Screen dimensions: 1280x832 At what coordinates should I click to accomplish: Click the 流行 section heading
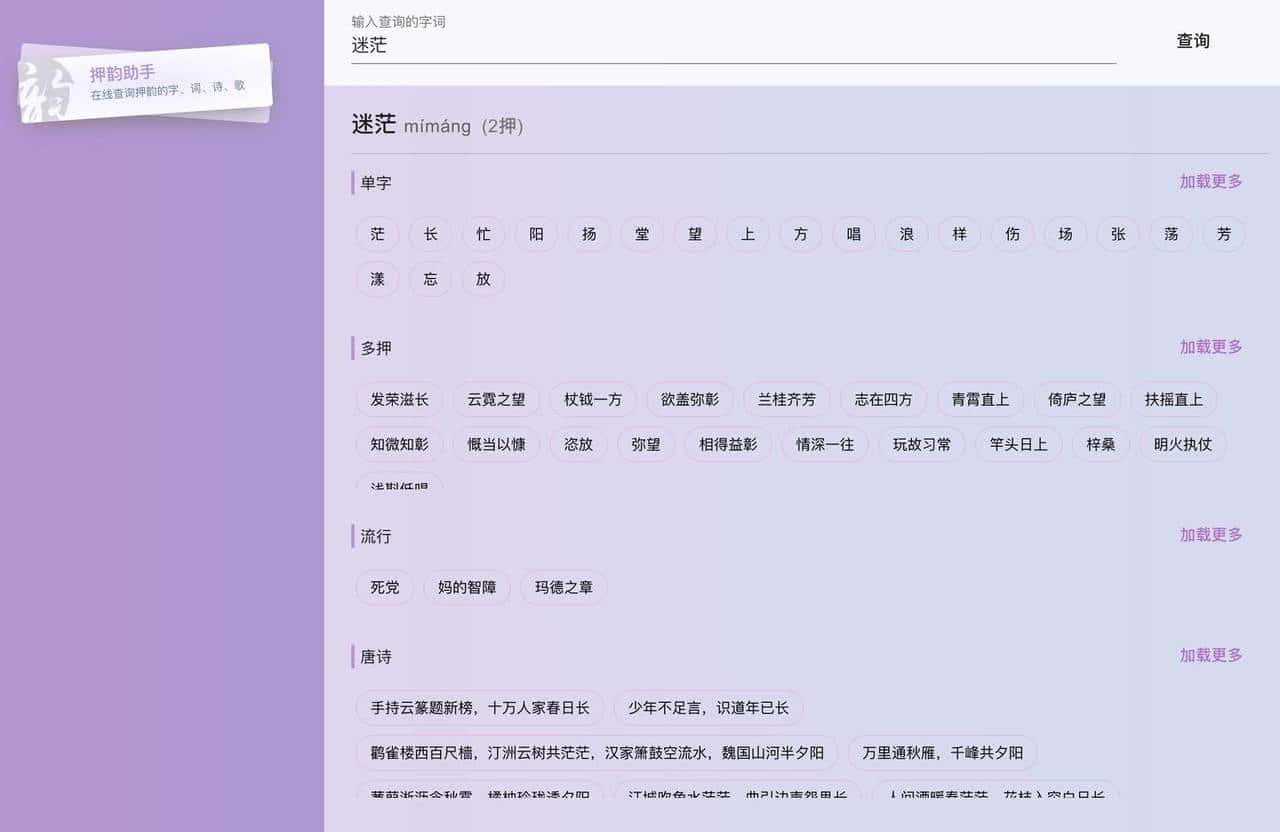375,536
